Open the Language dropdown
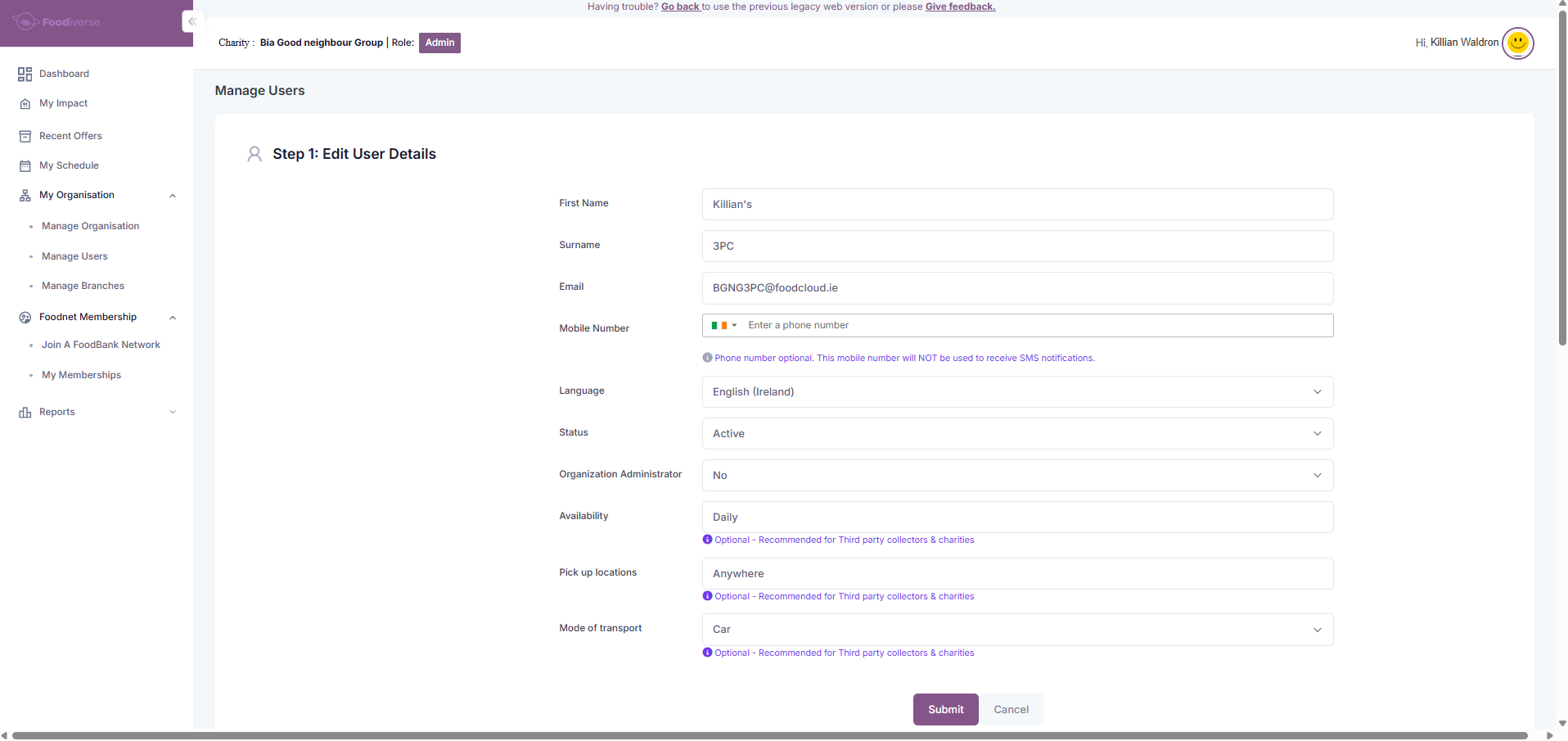 coord(1017,392)
